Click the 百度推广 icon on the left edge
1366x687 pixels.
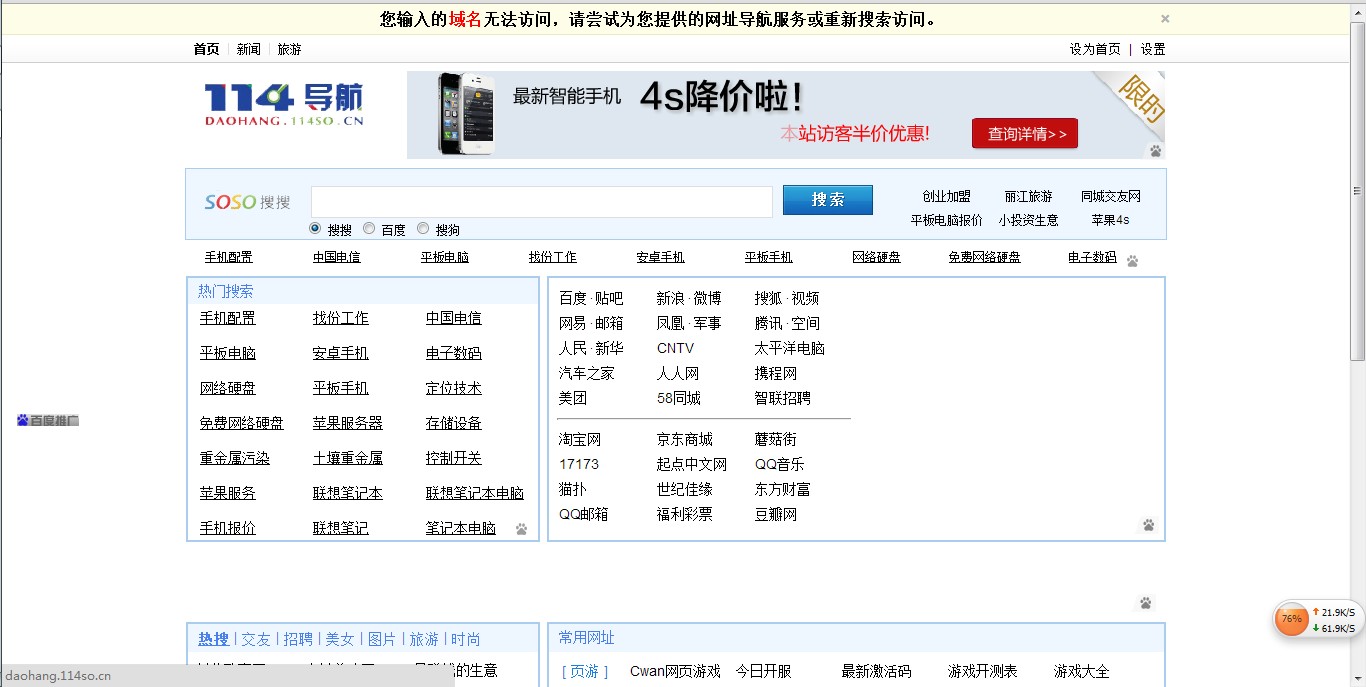[x=47, y=420]
